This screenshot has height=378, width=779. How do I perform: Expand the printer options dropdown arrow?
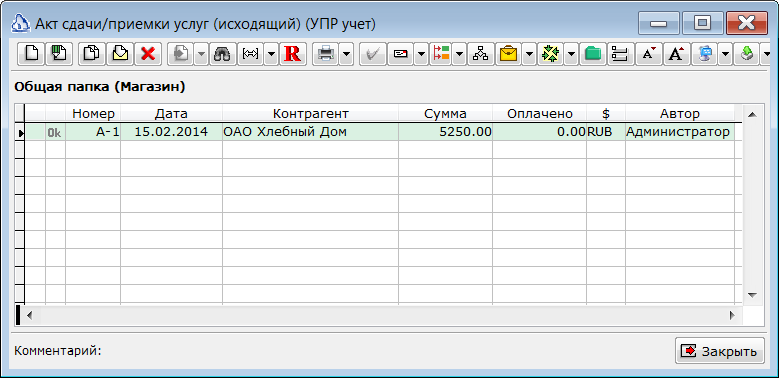coord(346,53)
